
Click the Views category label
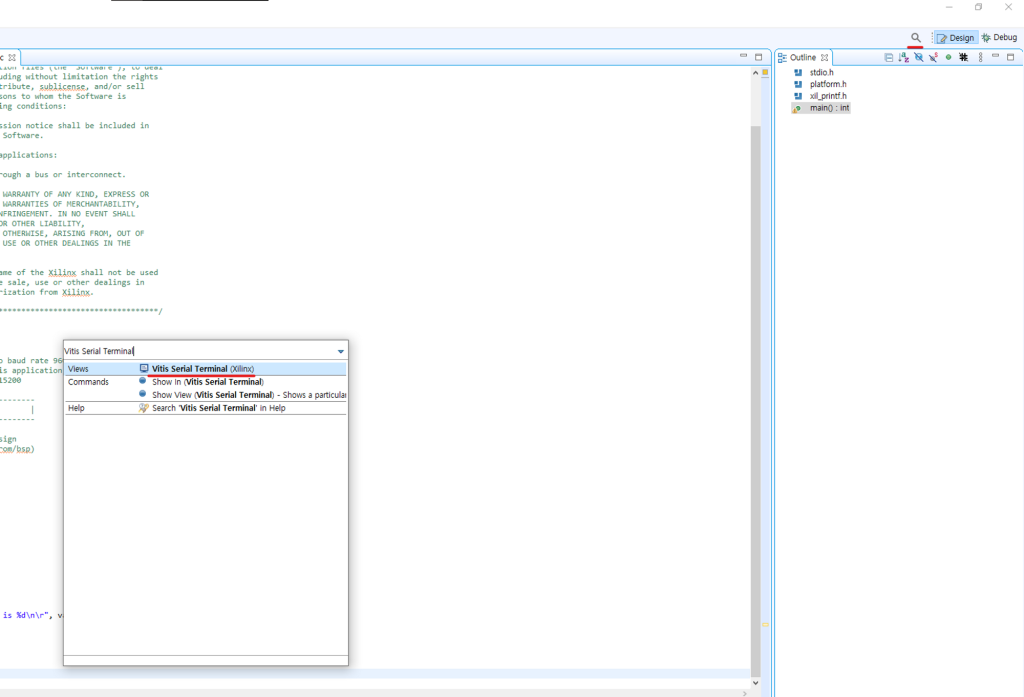pos(78,369)
